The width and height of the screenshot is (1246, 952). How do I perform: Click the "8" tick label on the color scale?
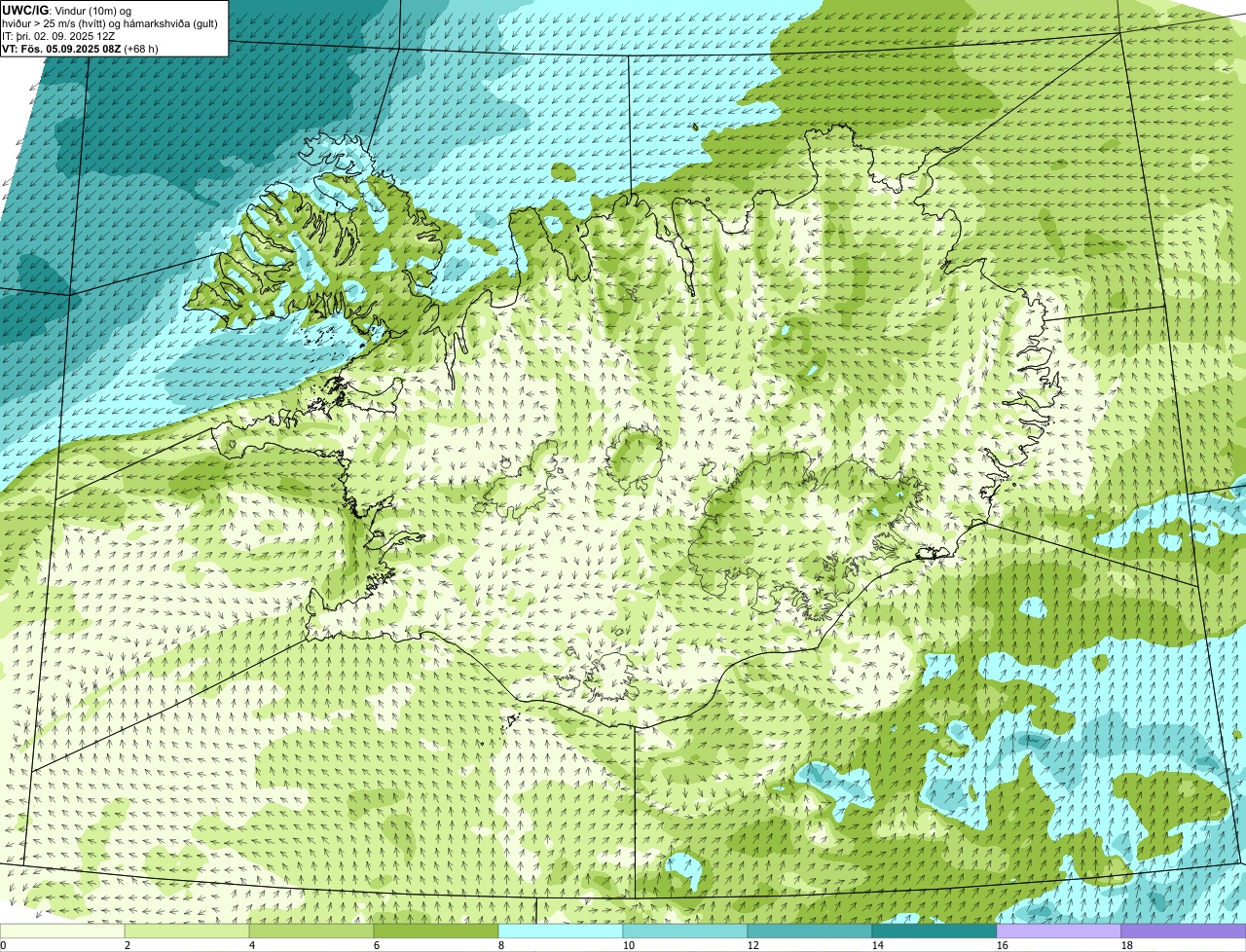coord(501,946)
